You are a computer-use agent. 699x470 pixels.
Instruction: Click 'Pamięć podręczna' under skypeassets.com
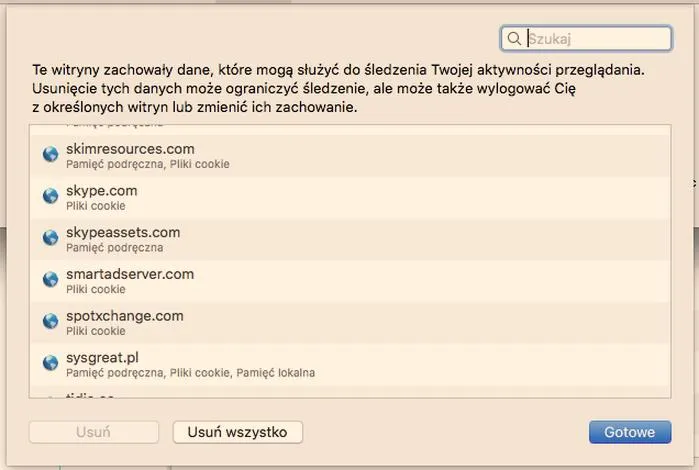pos(115,247)
